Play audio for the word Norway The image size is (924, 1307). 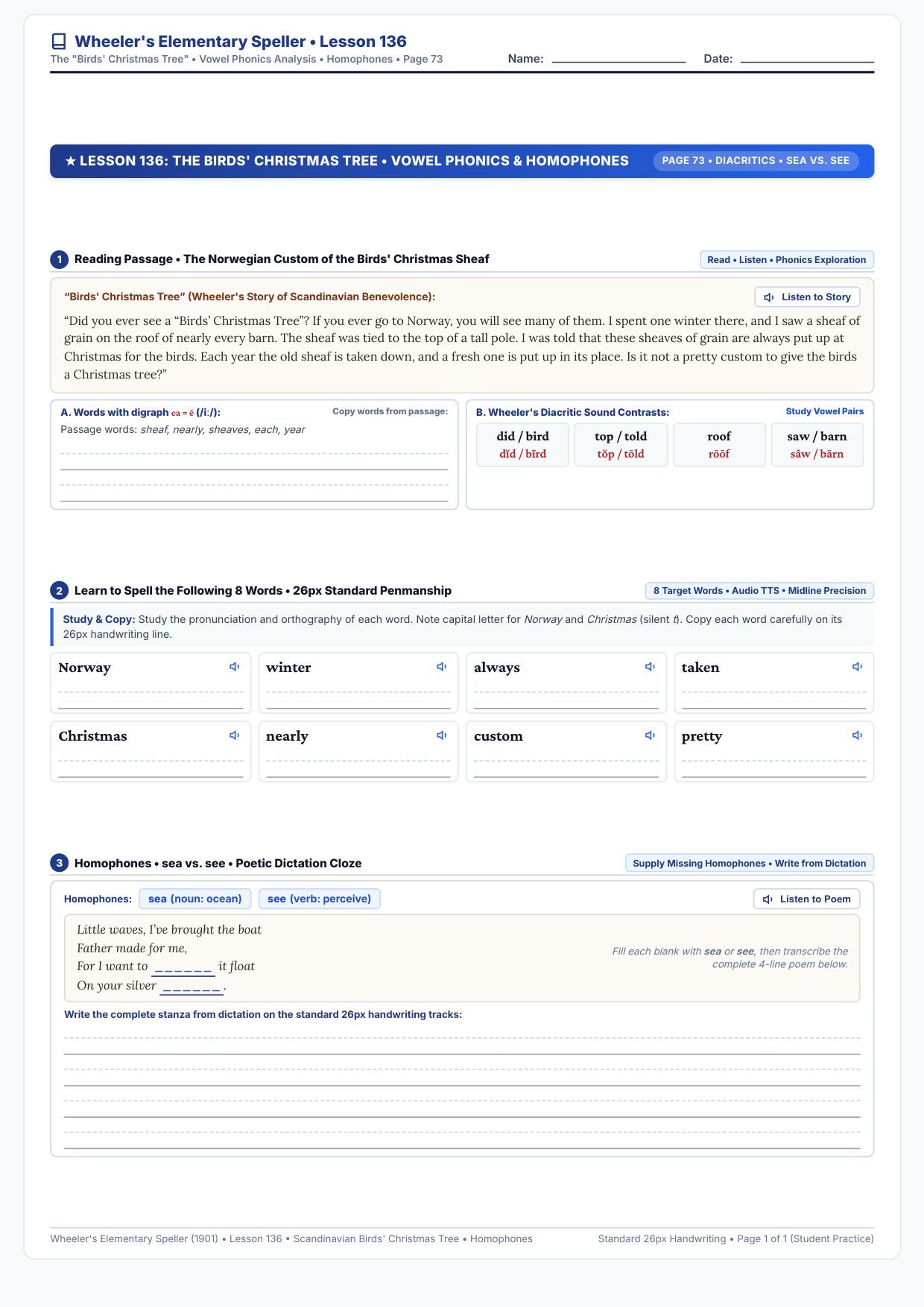234,667
